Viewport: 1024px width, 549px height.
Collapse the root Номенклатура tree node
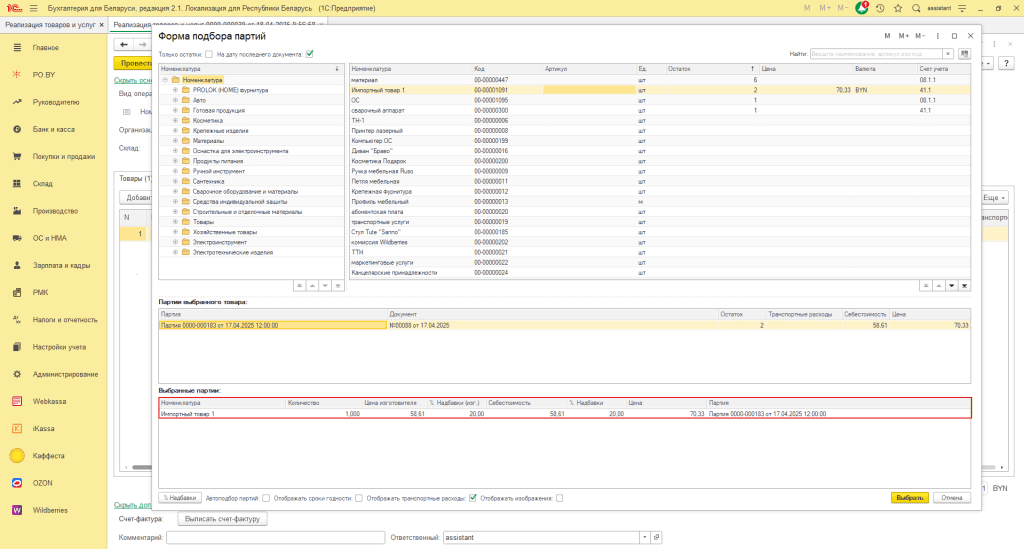coord(165,80)
